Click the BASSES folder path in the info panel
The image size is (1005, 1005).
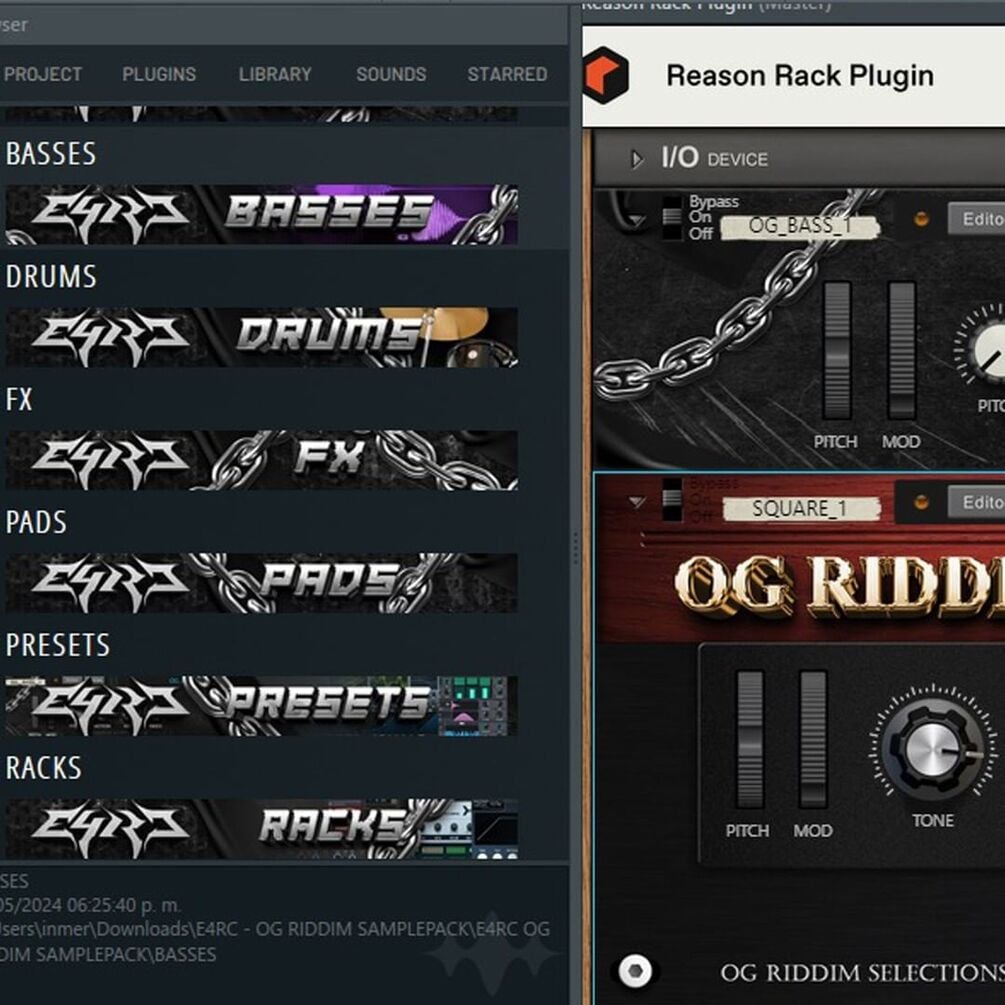tap(274, 942)
